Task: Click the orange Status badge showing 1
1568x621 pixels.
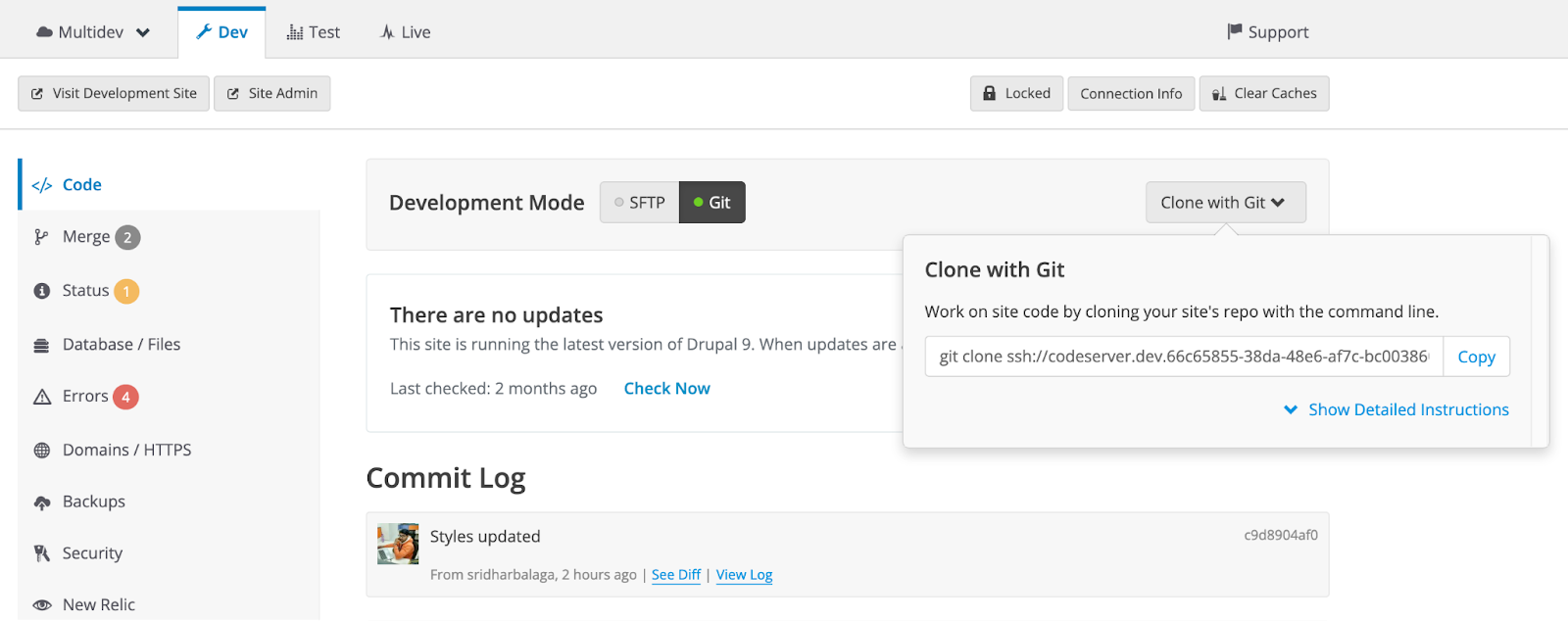Action: click(x=126, y=291)
